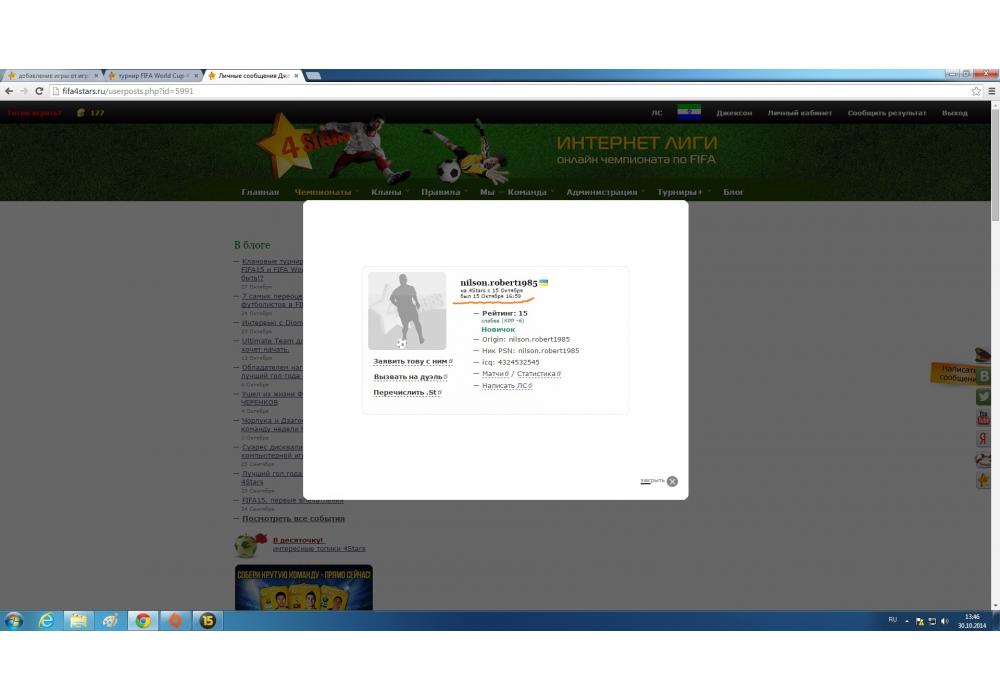Screen dimensions: 1000x700
Task: Launch Internet Explorer from taskbar
Action: click(46, 620)
